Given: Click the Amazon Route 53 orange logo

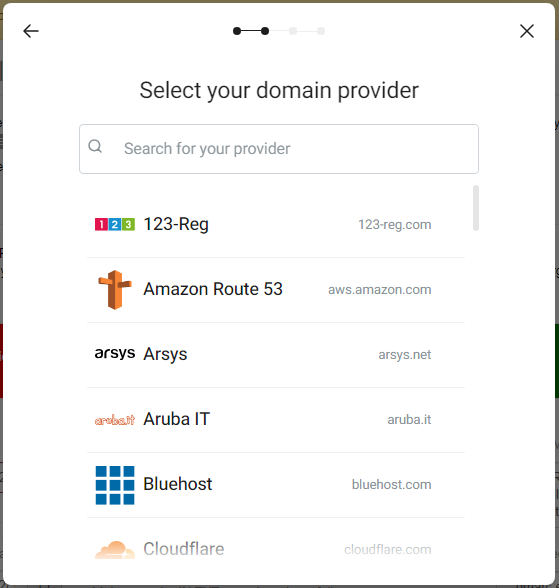Looking at the screenshot, I should [x=115, y=290].
